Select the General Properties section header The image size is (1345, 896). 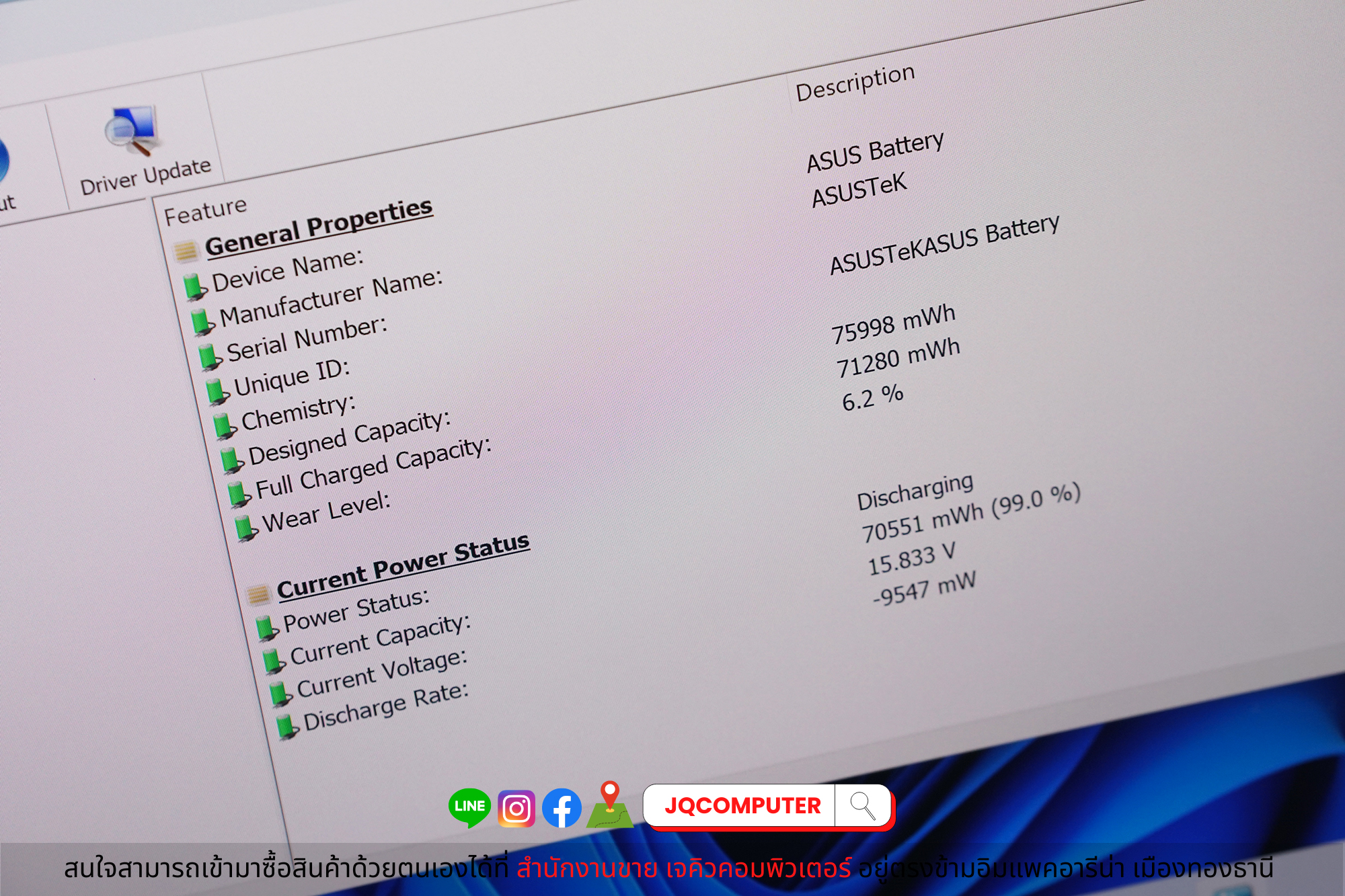point(319,227)
